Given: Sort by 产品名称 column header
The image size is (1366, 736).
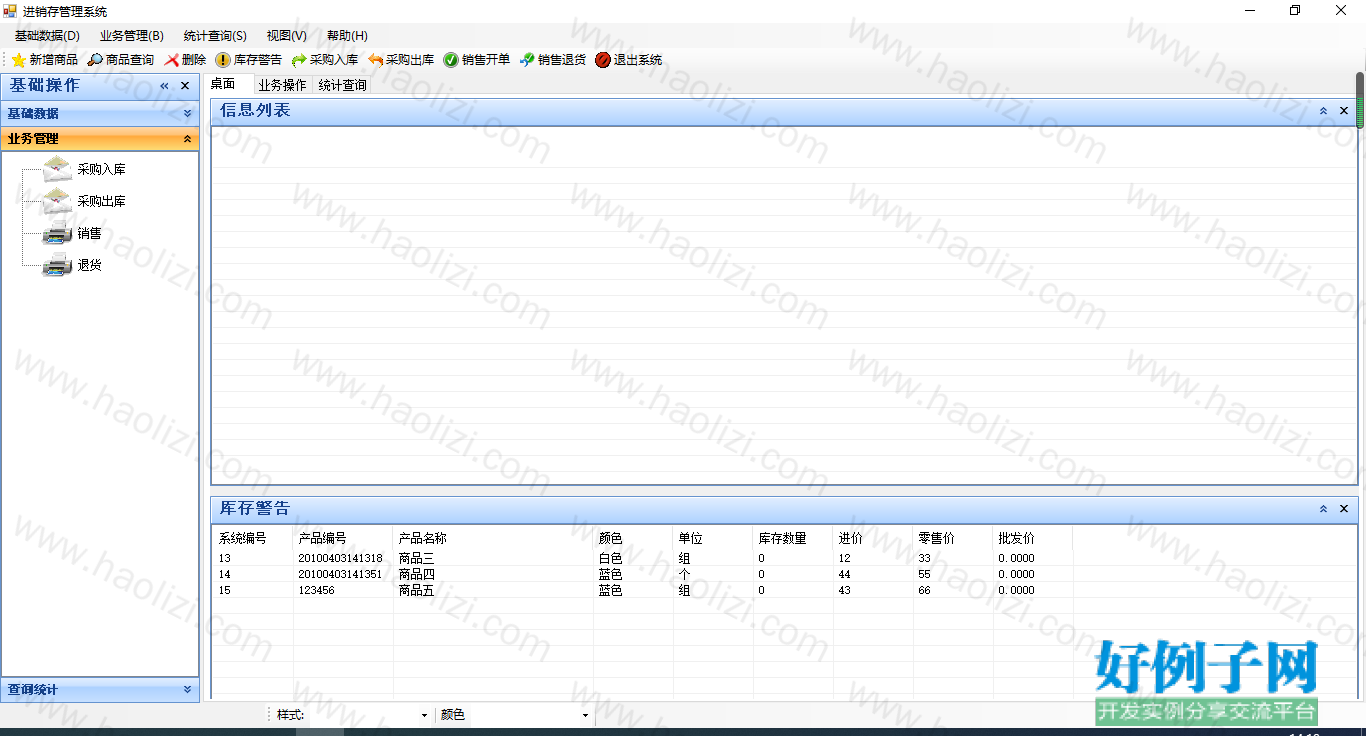Looking at the screenshot, I should click(493, 538).
